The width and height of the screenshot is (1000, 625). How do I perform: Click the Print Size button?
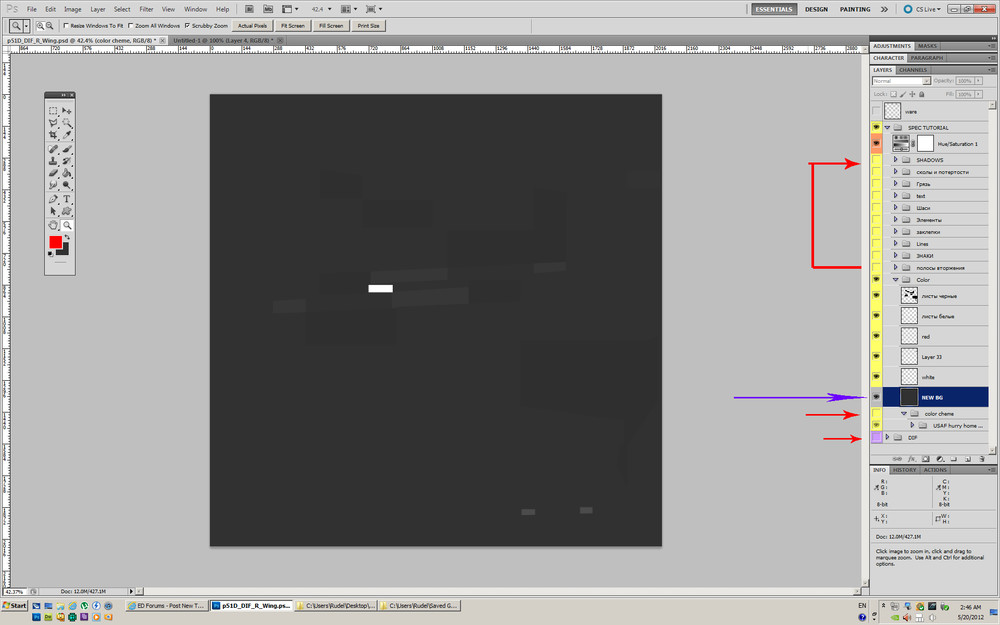tap(368, 26)
